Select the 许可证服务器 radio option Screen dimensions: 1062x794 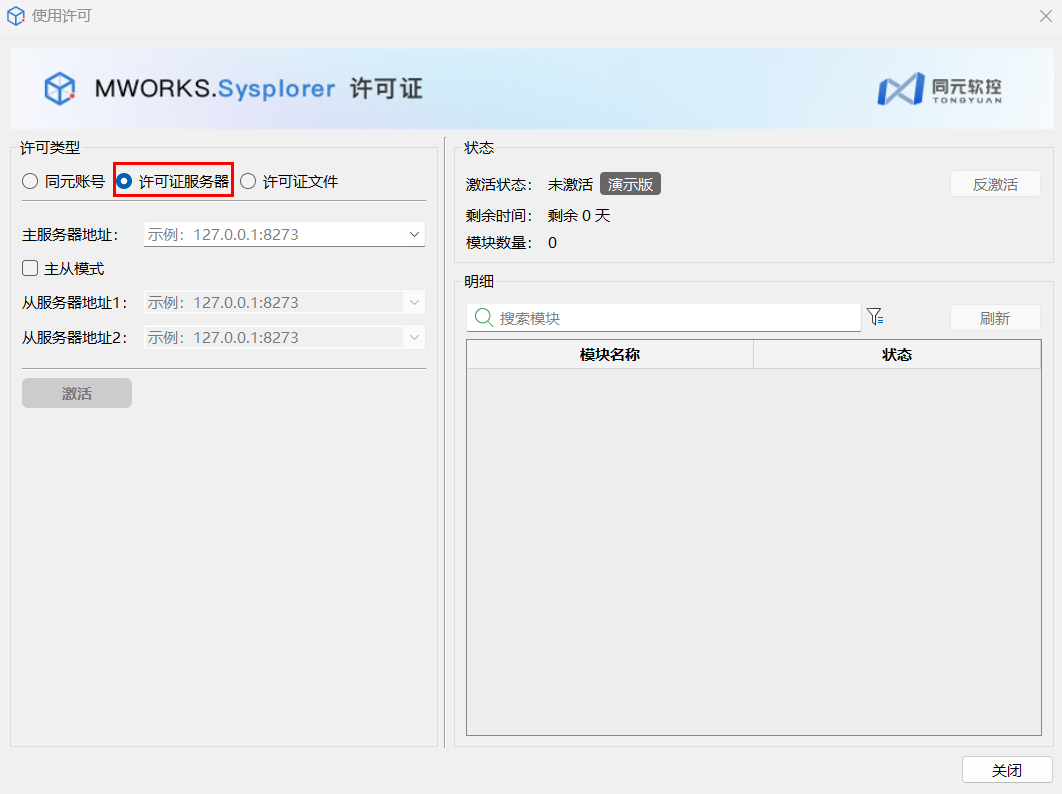tap(125, 182)
